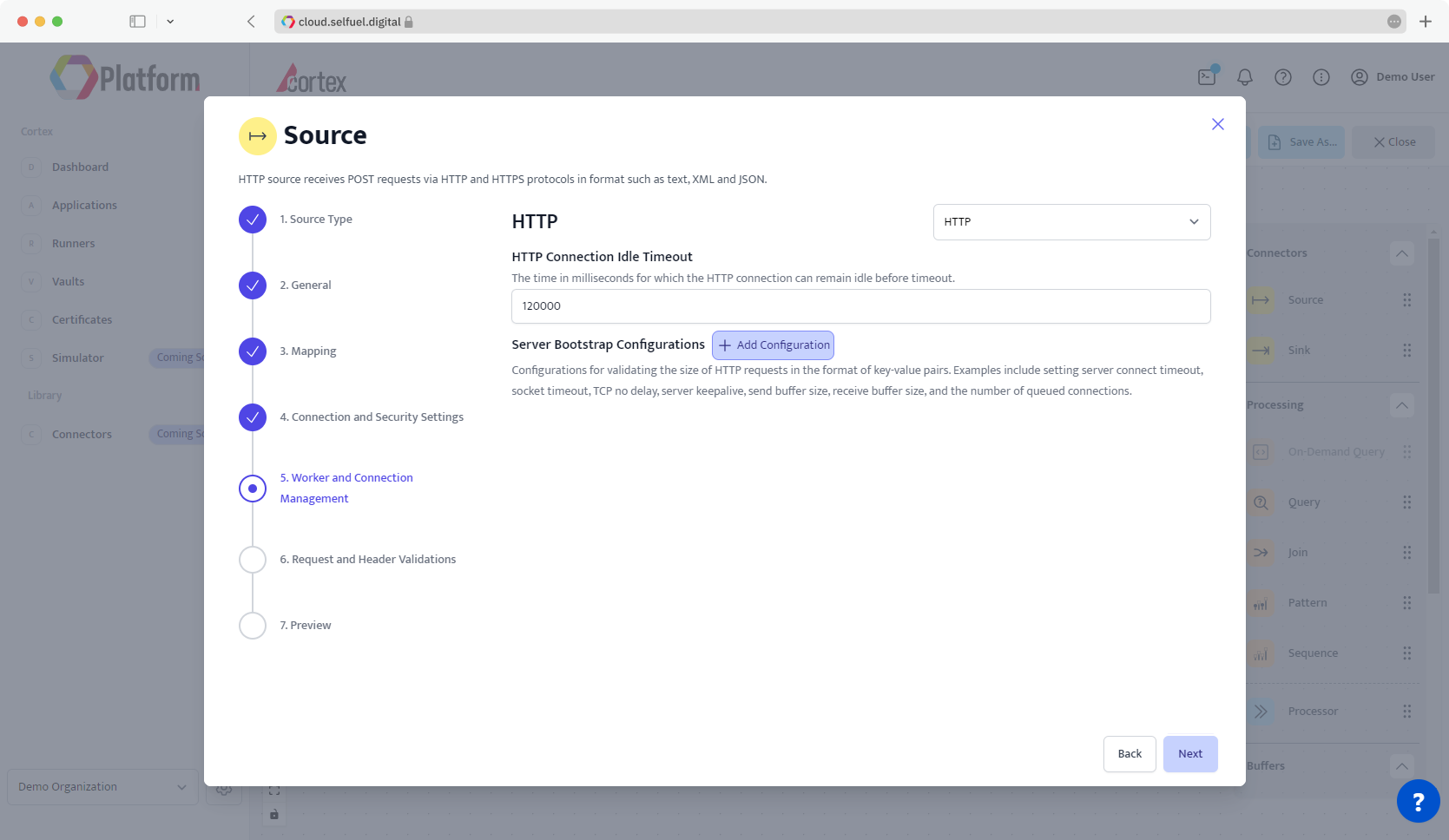The image size is (1449, 840).
Task: Open Demo Organization dropdown
Action: coord(102,787)
